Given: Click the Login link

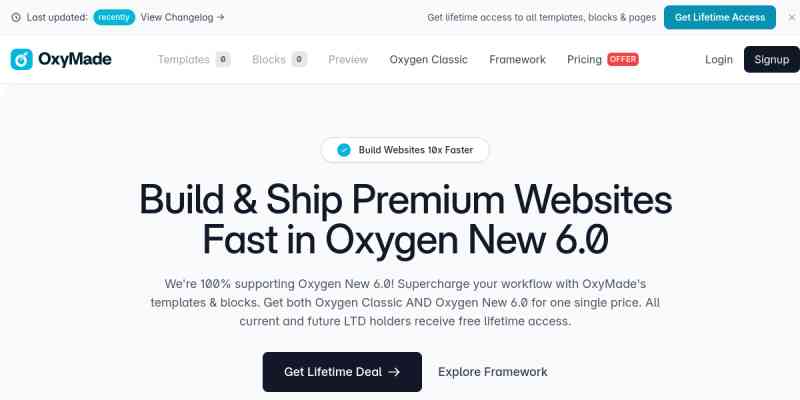Looking at the screenshot, I should tap(719, 60).
